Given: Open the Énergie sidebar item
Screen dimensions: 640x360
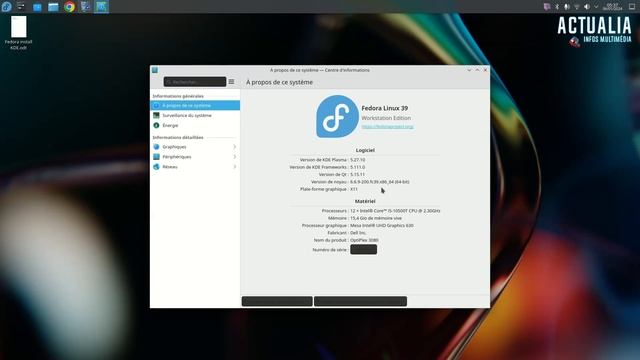Looking at the screenshot, I should (195, 125).
